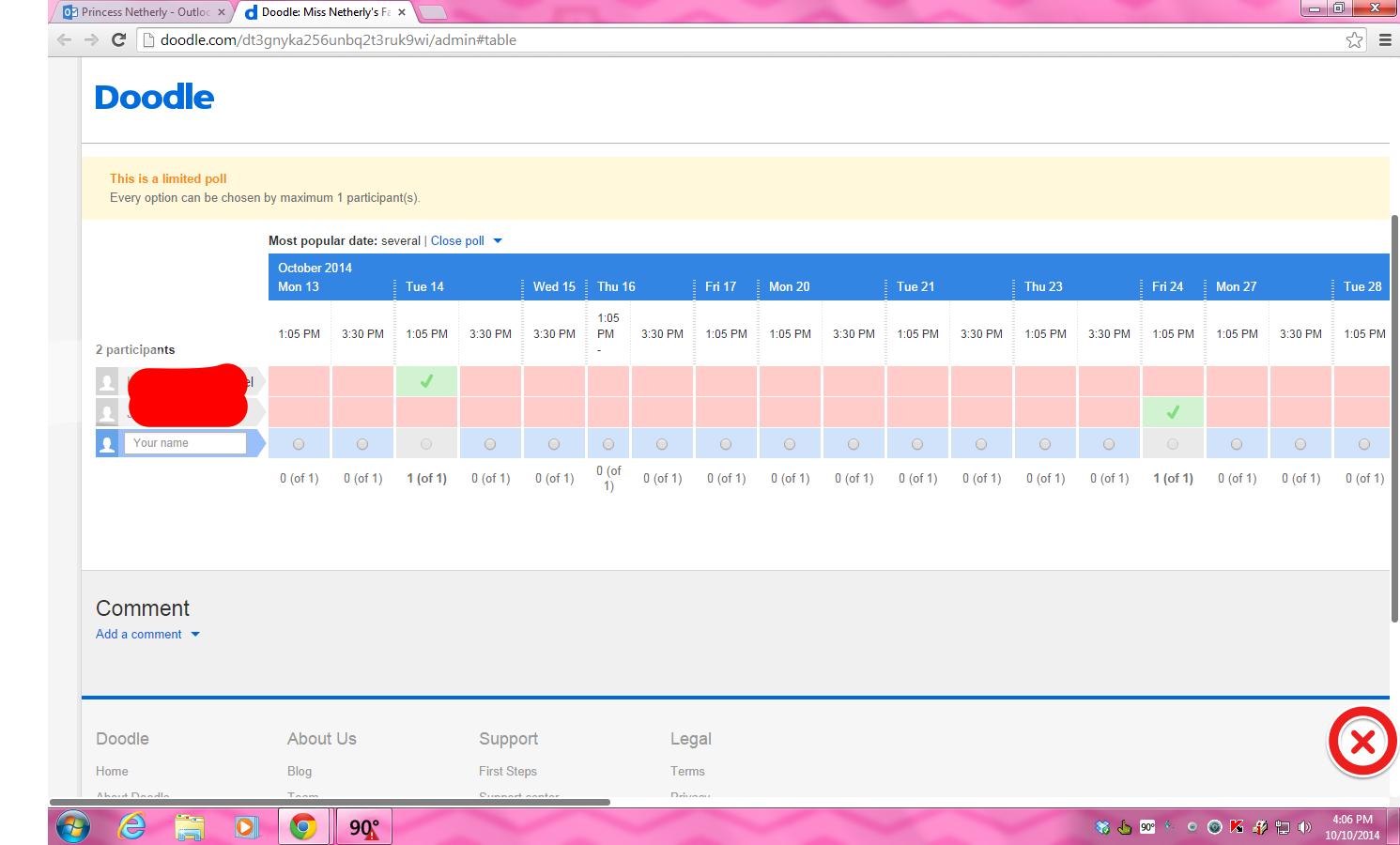This screenshot has width=1400, height=845.
Task: Select the Fri 17 1:05 PM radio button
Action: point(726,444)
